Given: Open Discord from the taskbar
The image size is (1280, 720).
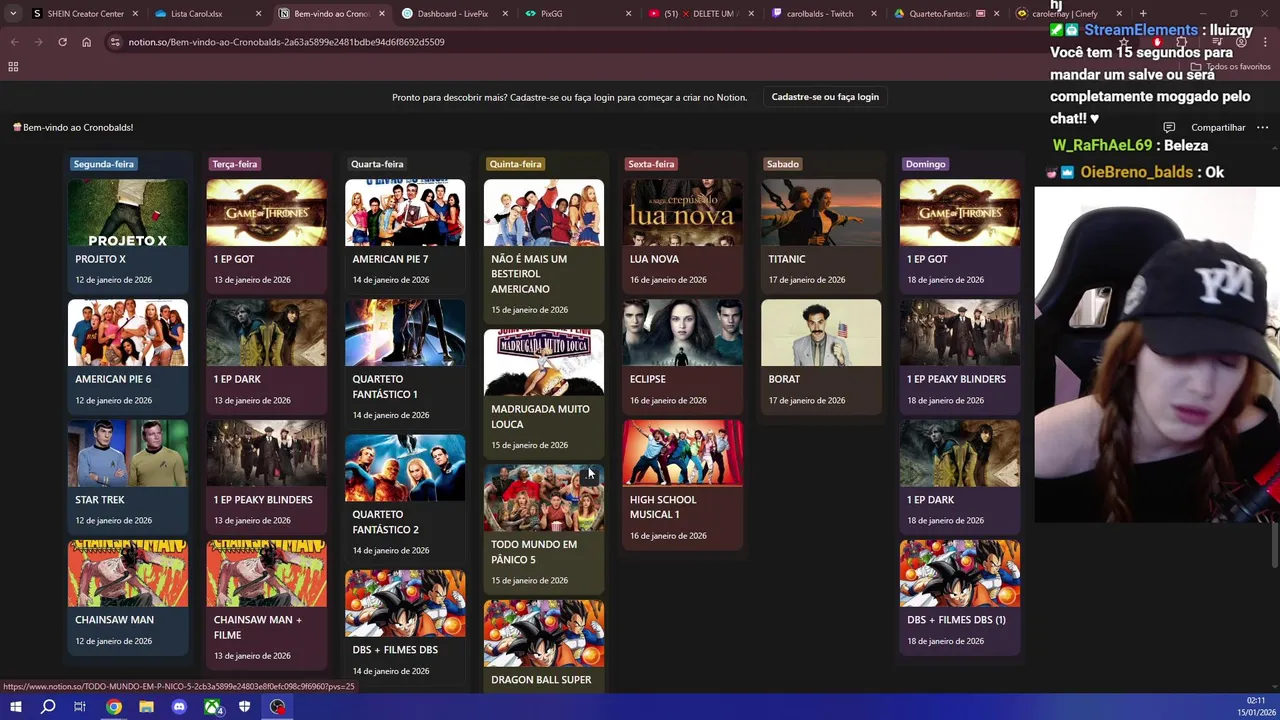Looking at the screenshot, I should tap(179, 707).
